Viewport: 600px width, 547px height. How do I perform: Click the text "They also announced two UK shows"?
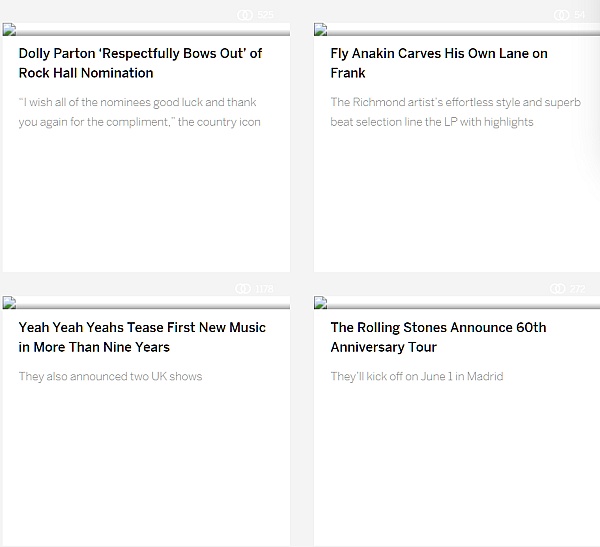pyautogui.click(x=110, y=377)
